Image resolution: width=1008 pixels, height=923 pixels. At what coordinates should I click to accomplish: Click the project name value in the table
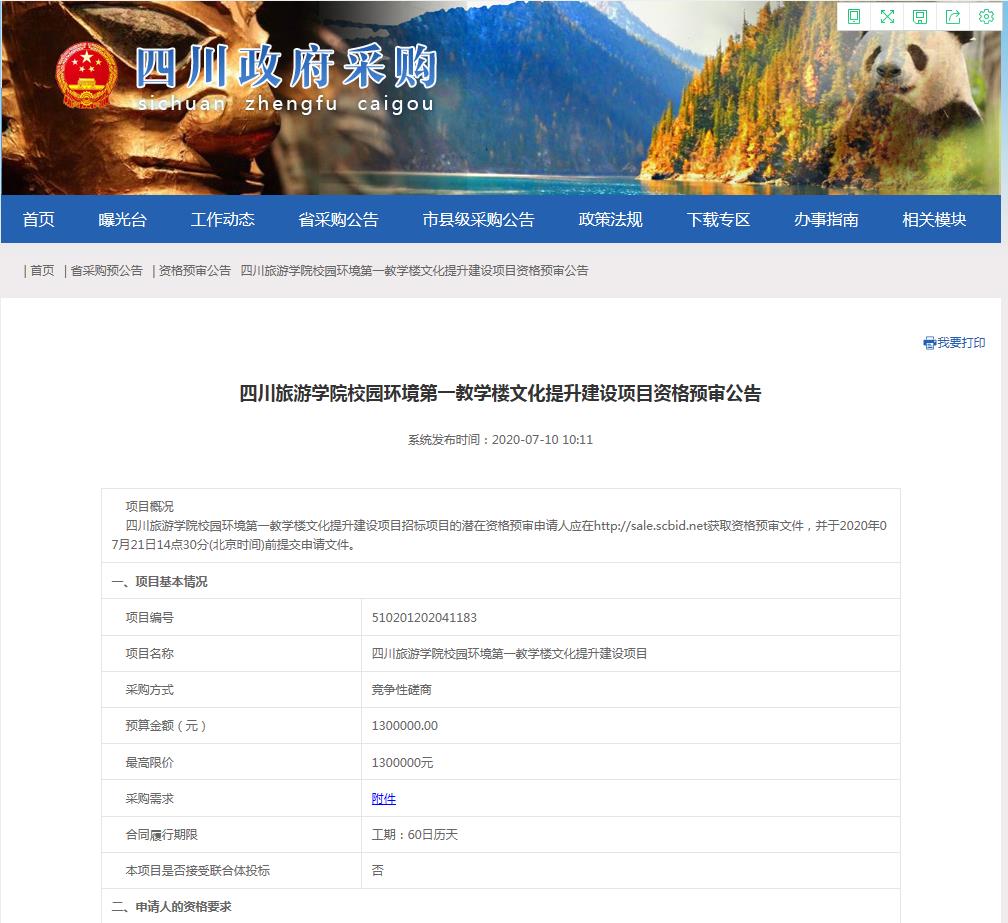[509, 654]
